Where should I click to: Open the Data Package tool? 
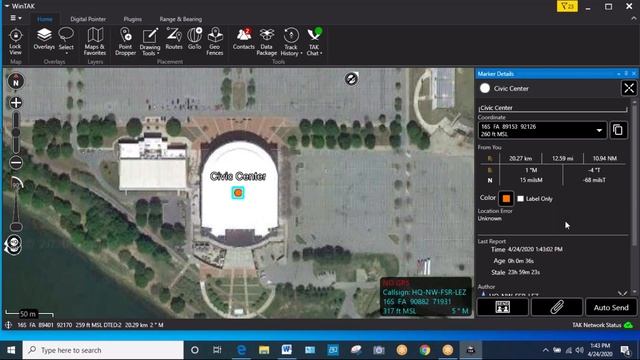(267, 41)
